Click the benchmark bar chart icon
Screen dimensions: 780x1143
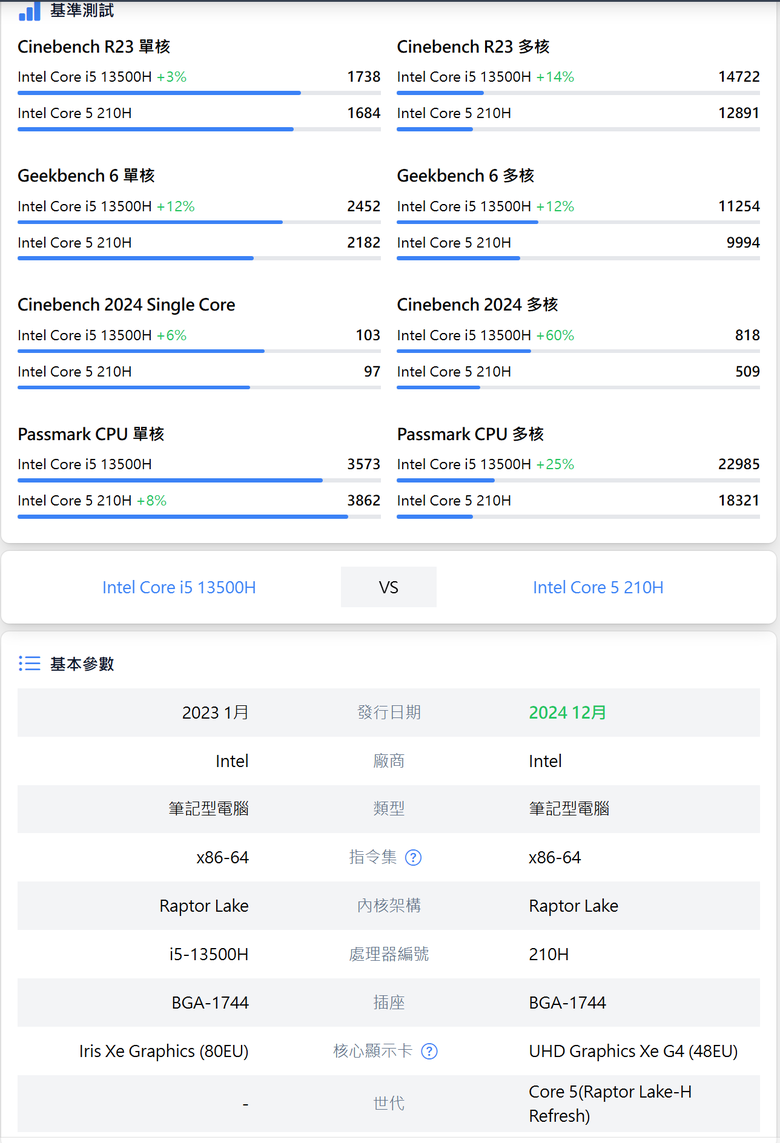click(x=29, y=11)
